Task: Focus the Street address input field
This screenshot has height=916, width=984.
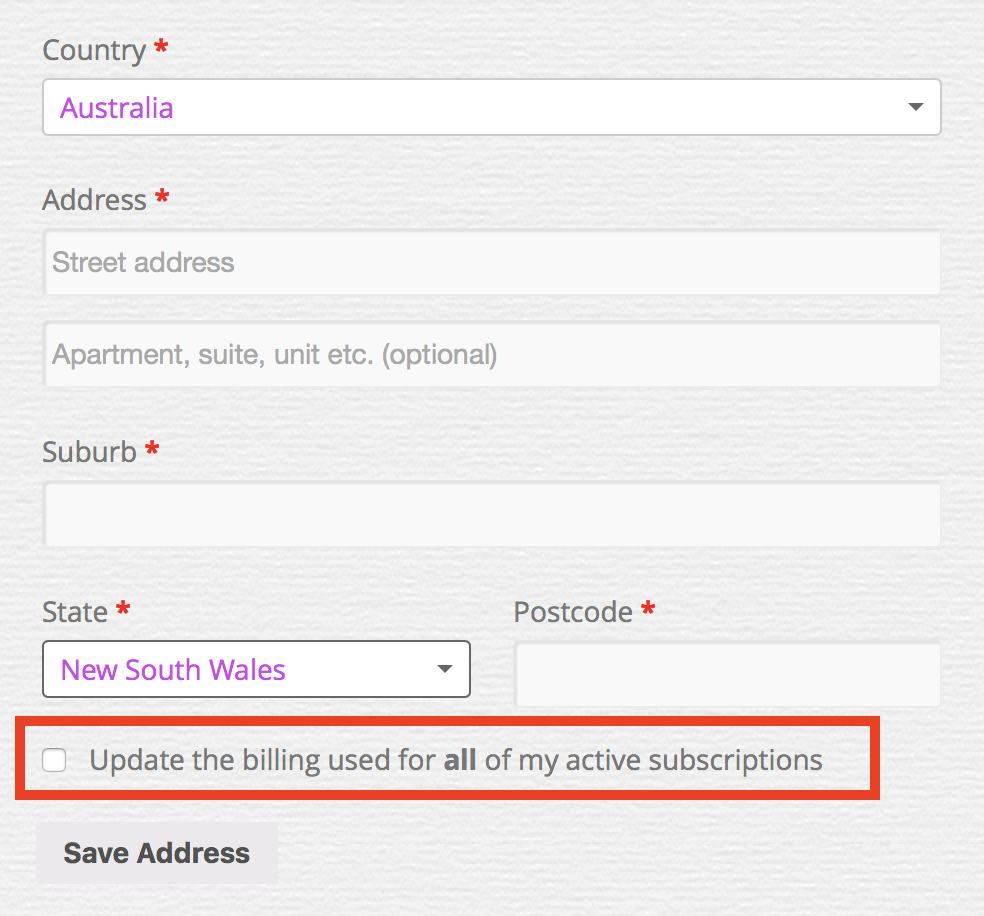Action: tap(491, 262)
